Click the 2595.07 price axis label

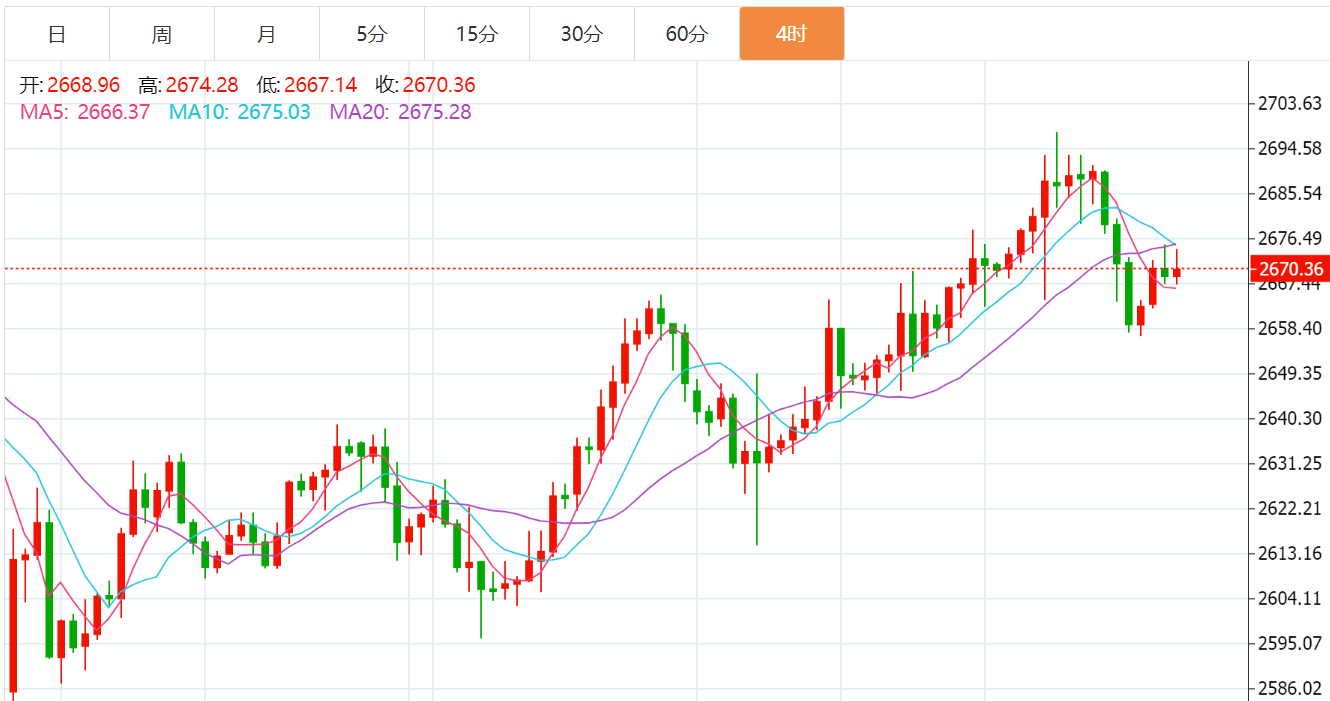pos(1290,643)
